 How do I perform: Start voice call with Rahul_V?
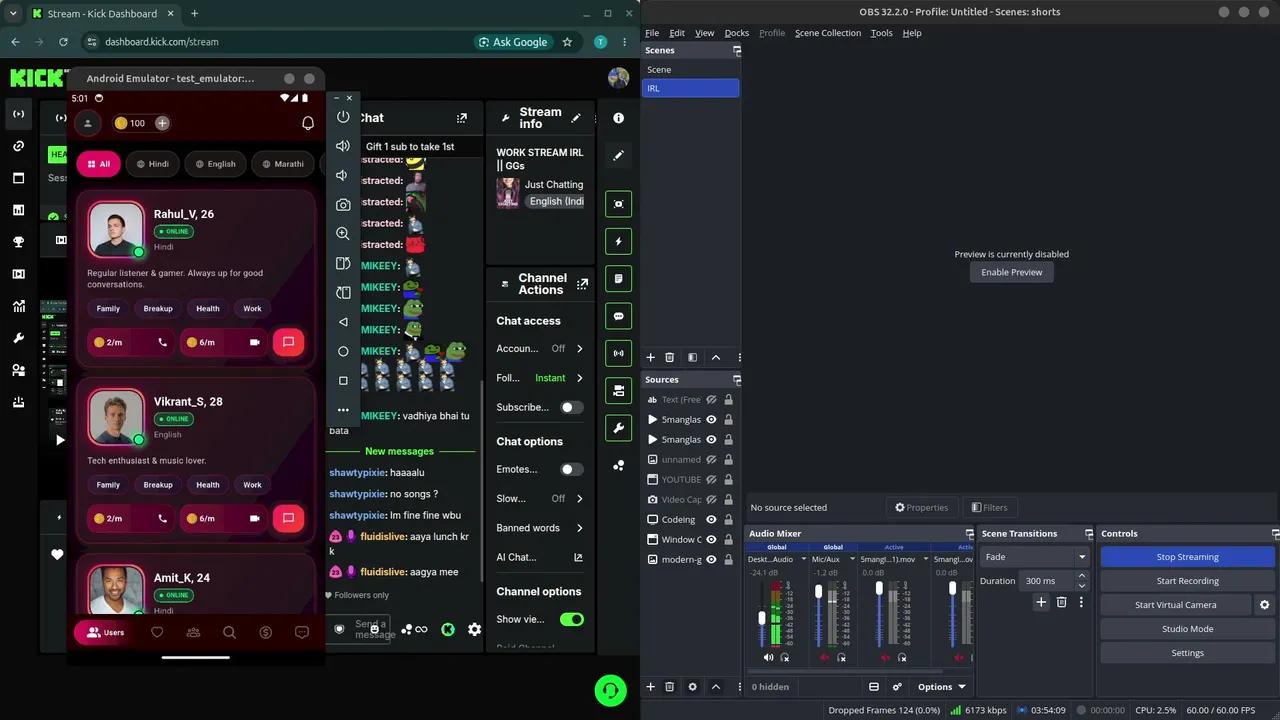[x=163, y=342]
